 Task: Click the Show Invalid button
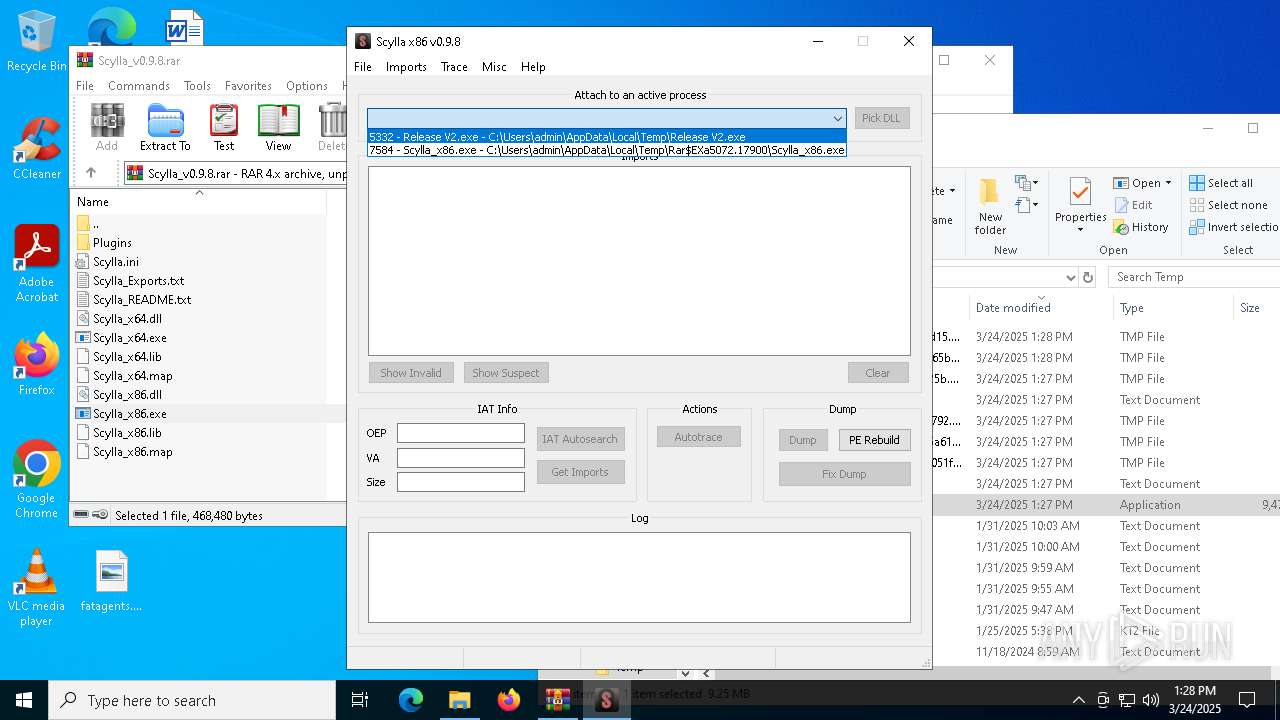(x=411, y=373)
